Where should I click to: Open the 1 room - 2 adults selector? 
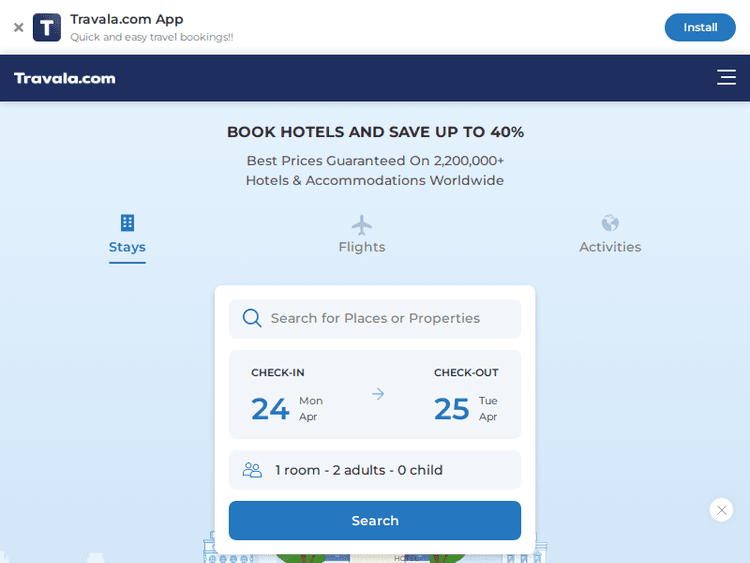click(375, 470)
